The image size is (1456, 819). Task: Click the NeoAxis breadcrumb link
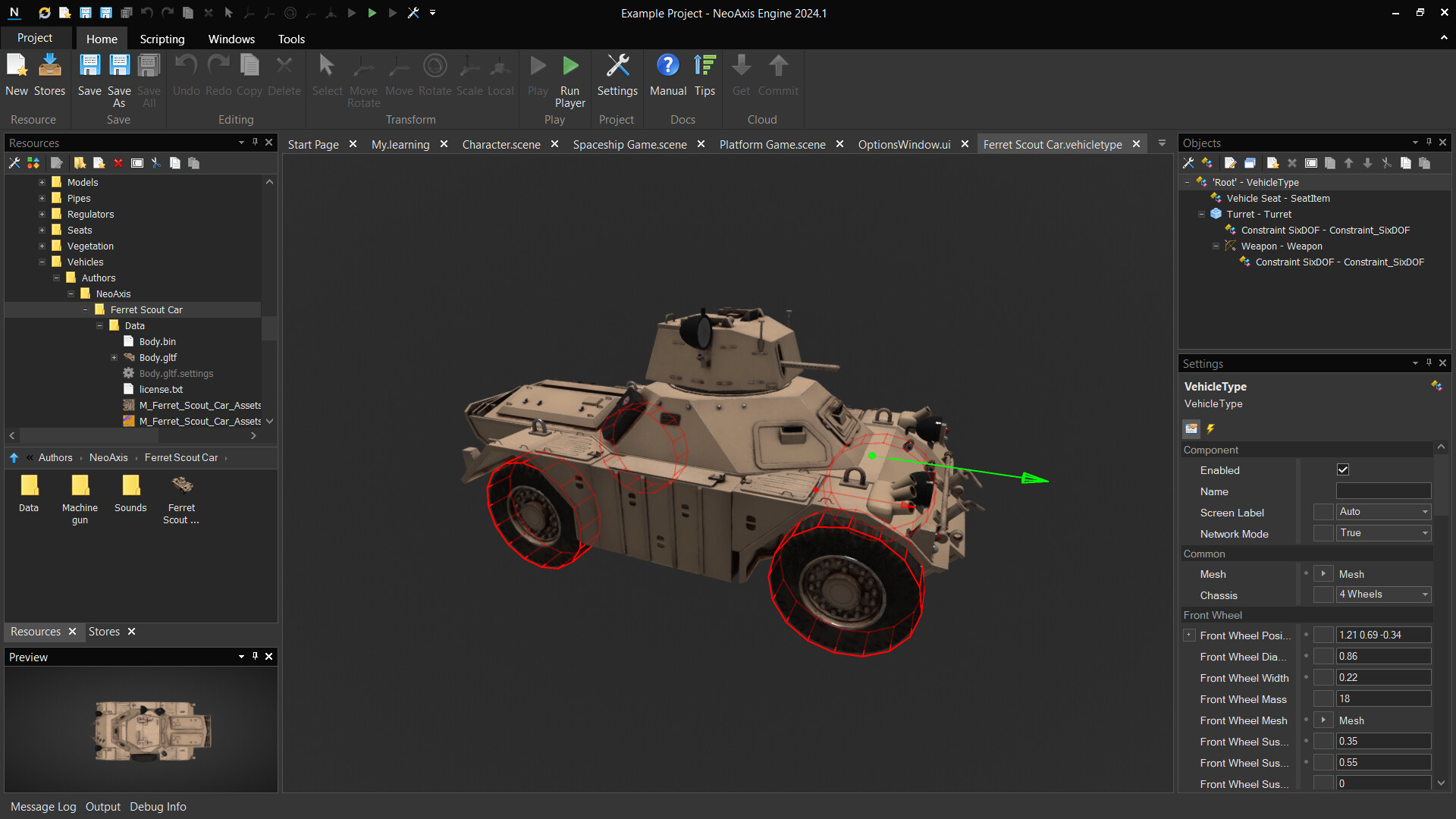[x=108, y=457]
